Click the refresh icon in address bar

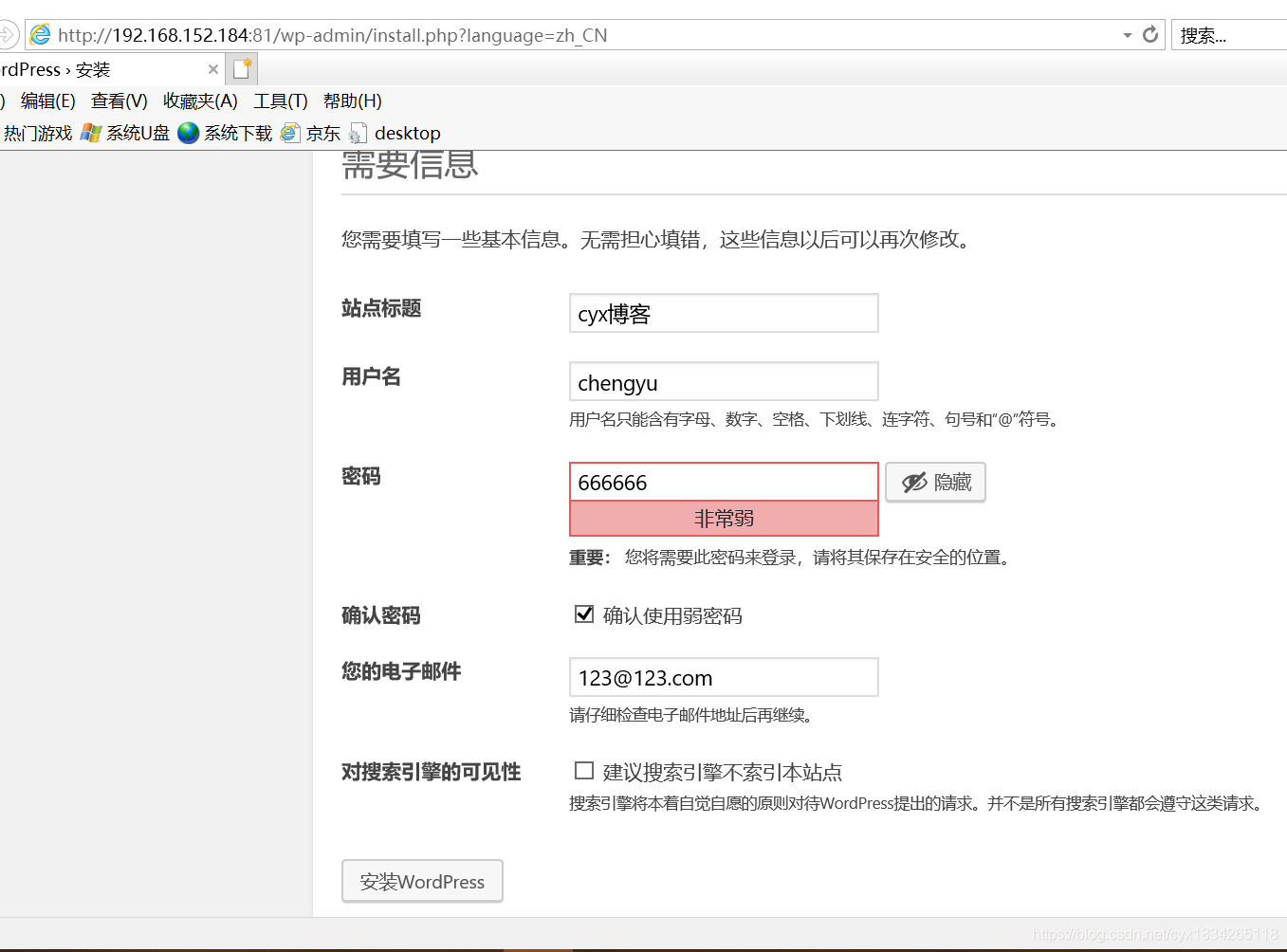1150,35
